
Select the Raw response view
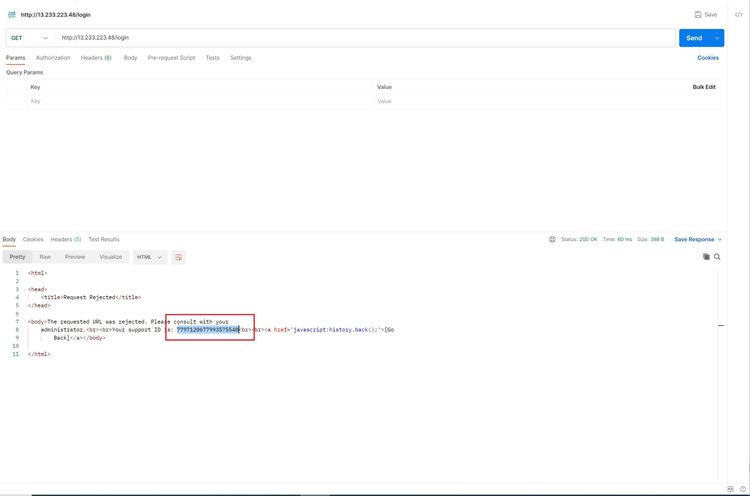(x=45, y=257)
